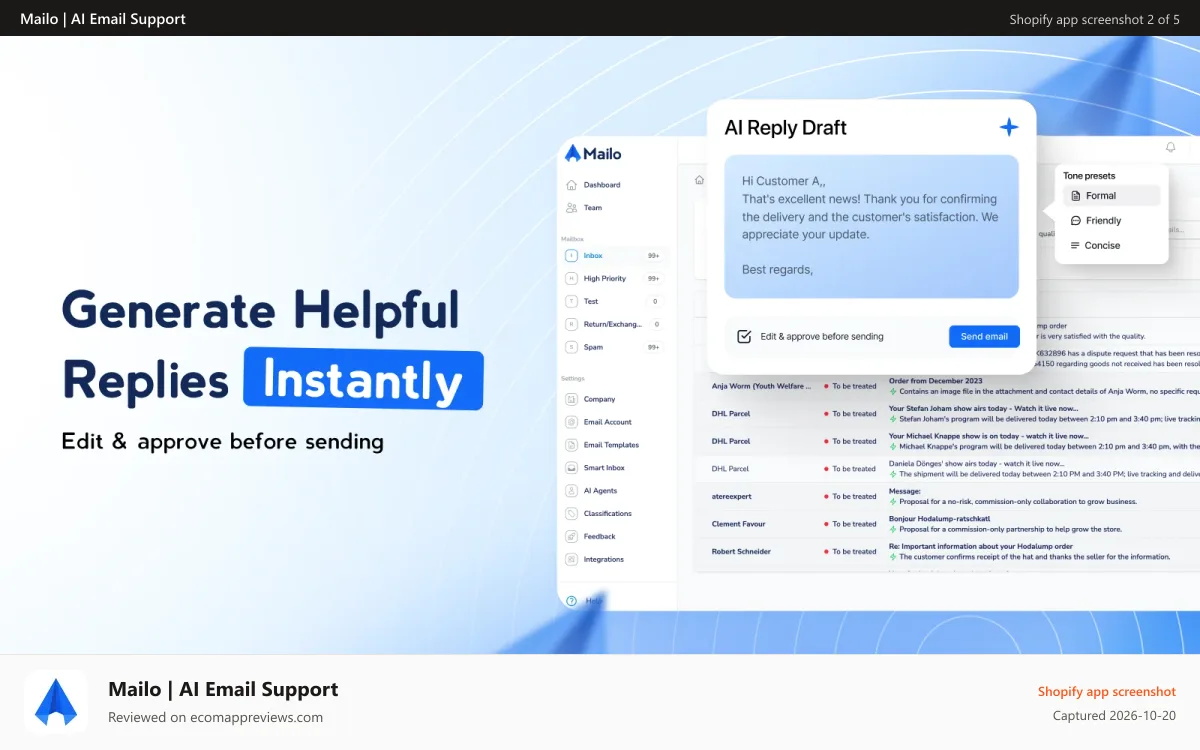Open the AI Agents icon
1200x750 pixels.
(571, 491)
